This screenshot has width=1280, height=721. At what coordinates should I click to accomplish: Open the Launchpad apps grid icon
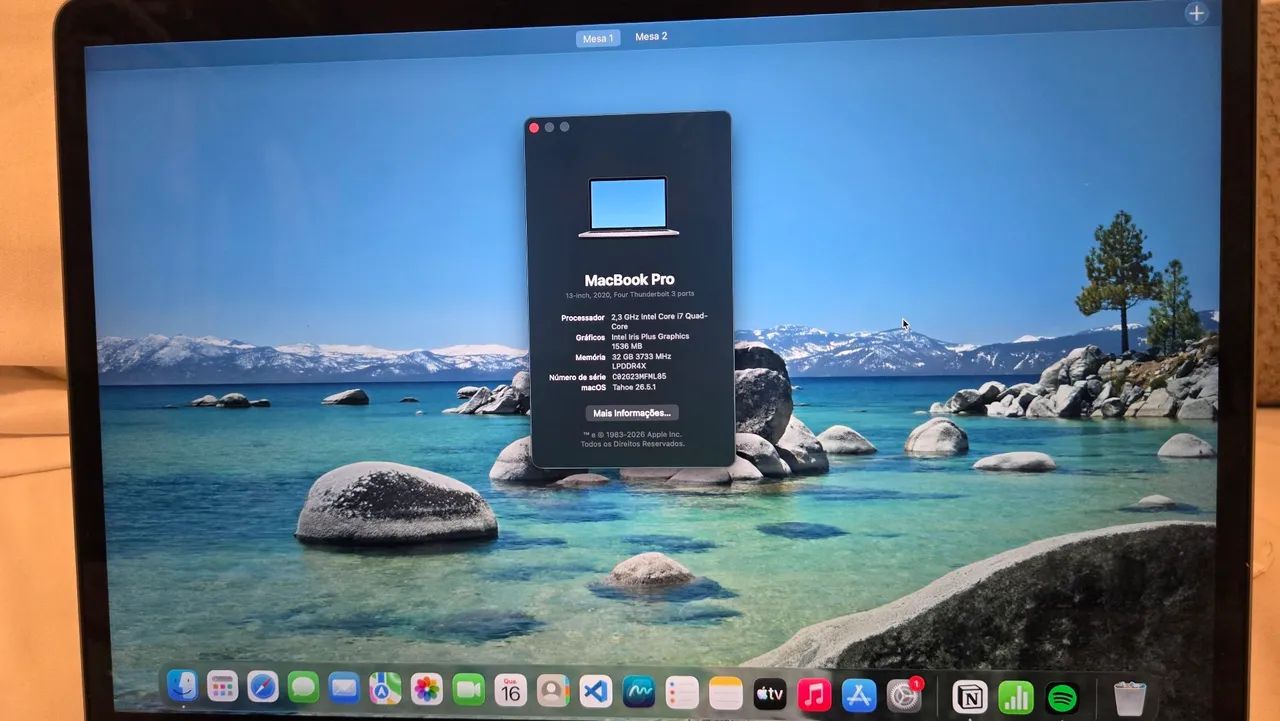222,686
